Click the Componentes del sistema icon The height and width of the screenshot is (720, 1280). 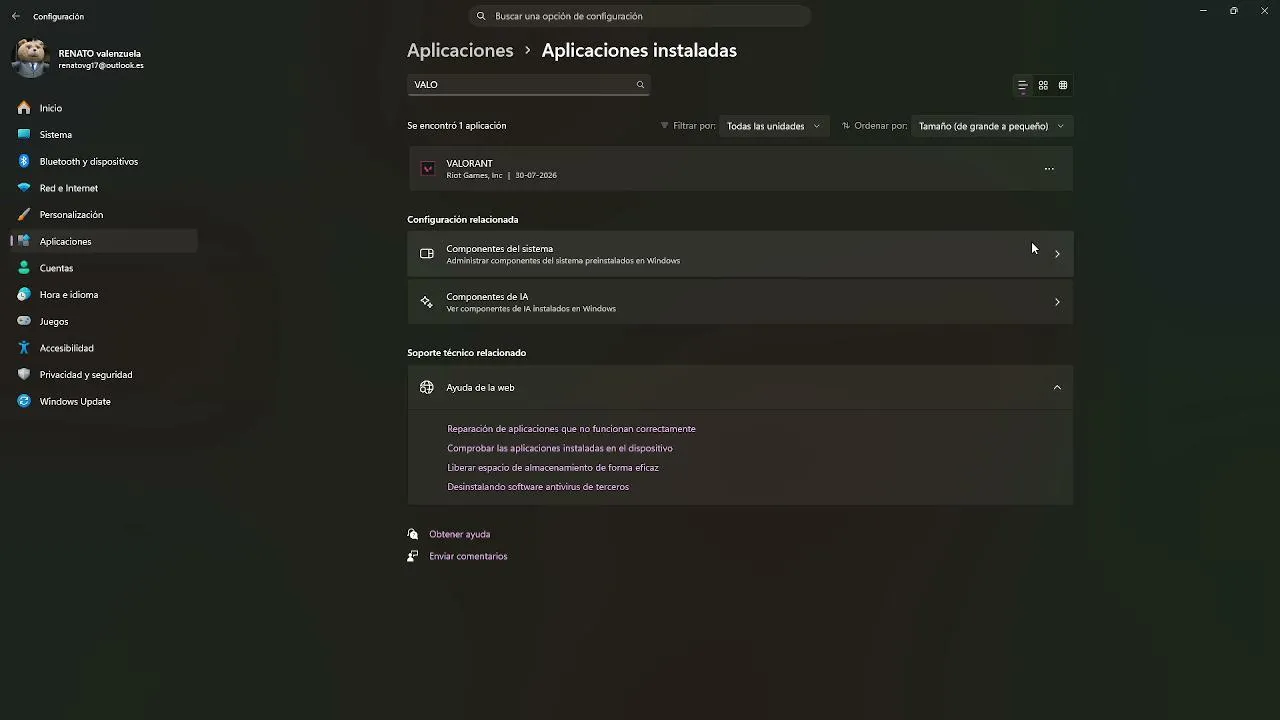[x=427, y=254]
